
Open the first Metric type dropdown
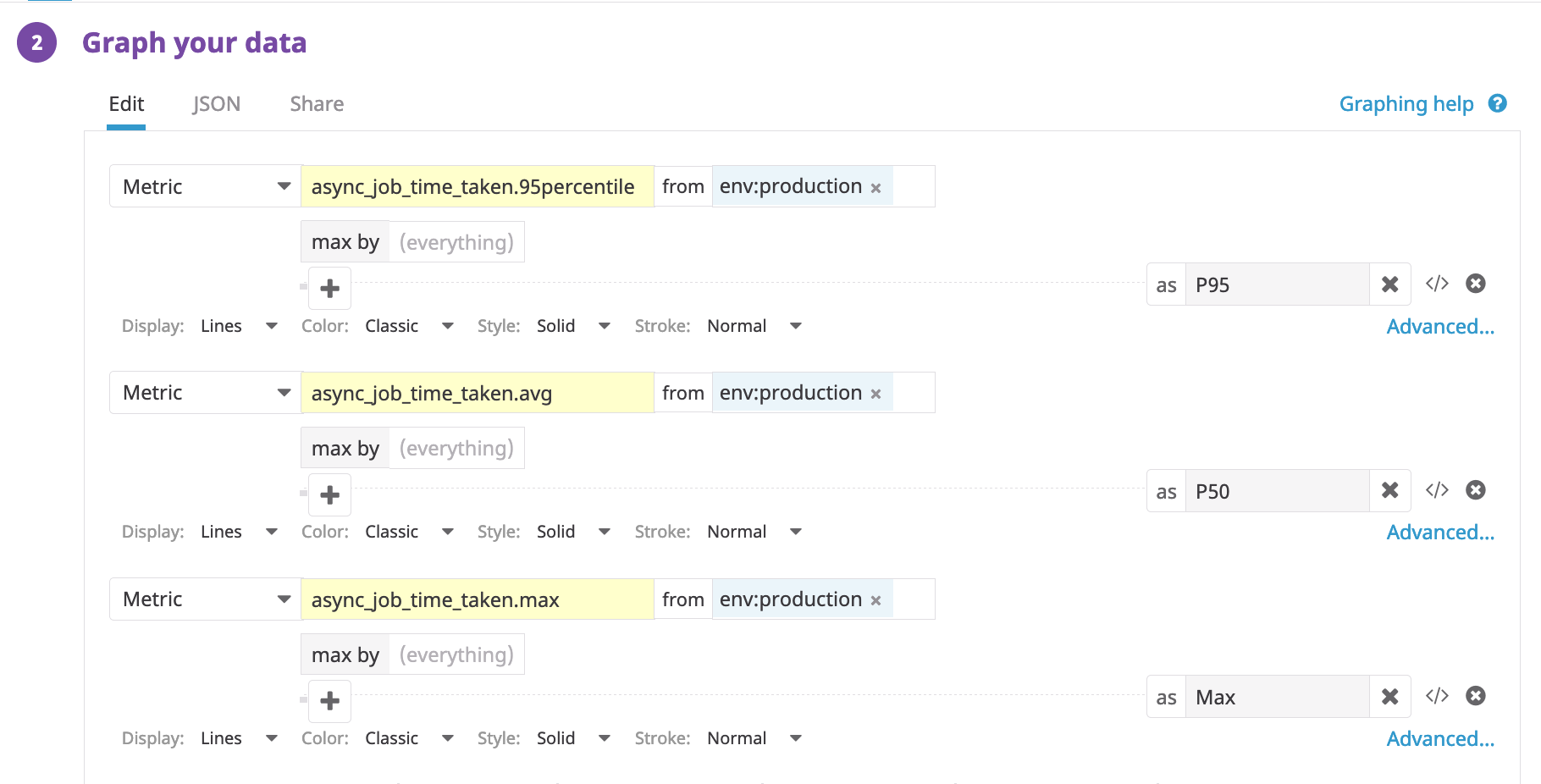(205, 186)
